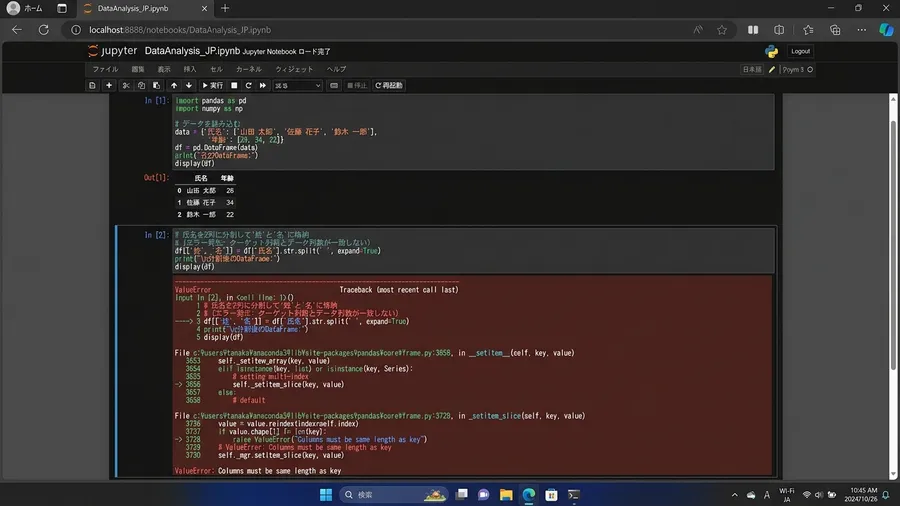
Task: Reload the page with refresh icon
Action: (44, 30)
